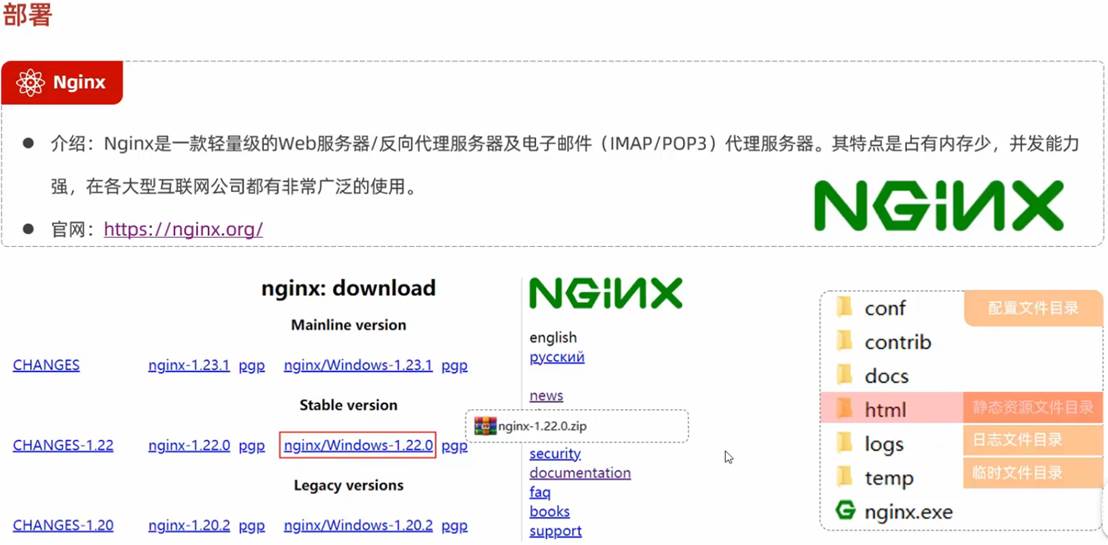Select the highlighted html folder row
The image size is (1108, 545).
[x=961, y=409]
